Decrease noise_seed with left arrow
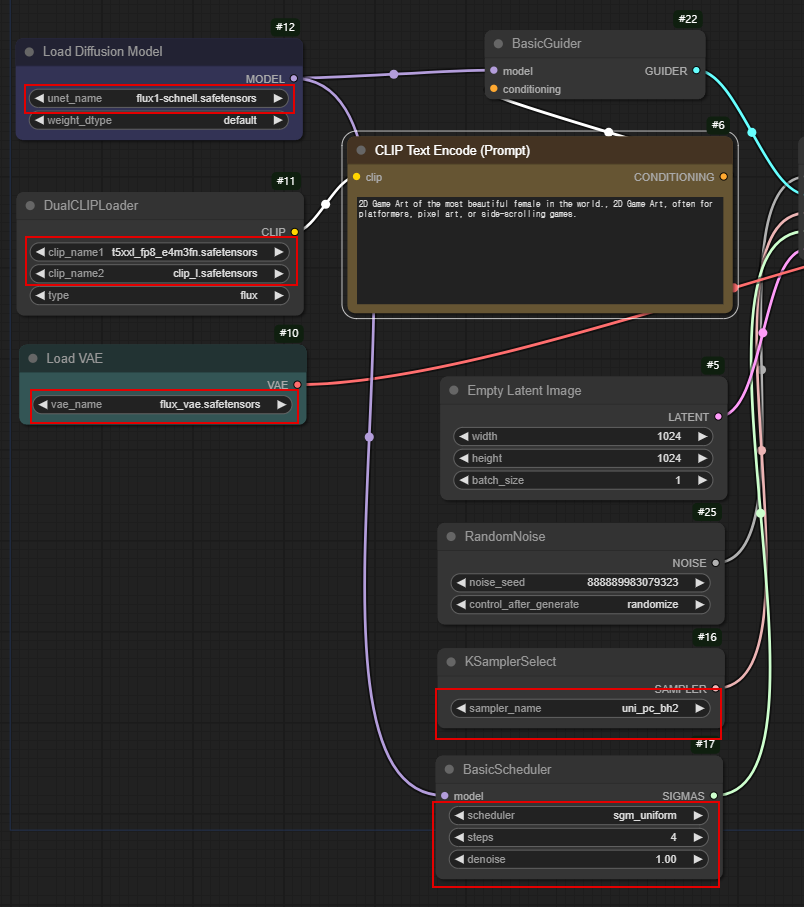This screenshot has width=804, height=907. pyautogui.click(x=461, y=582)
